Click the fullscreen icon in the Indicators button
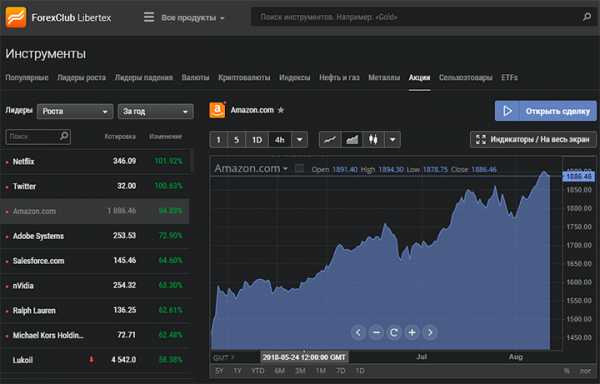Viewport: 600px width, 384px height. click(x=481, y=140)
